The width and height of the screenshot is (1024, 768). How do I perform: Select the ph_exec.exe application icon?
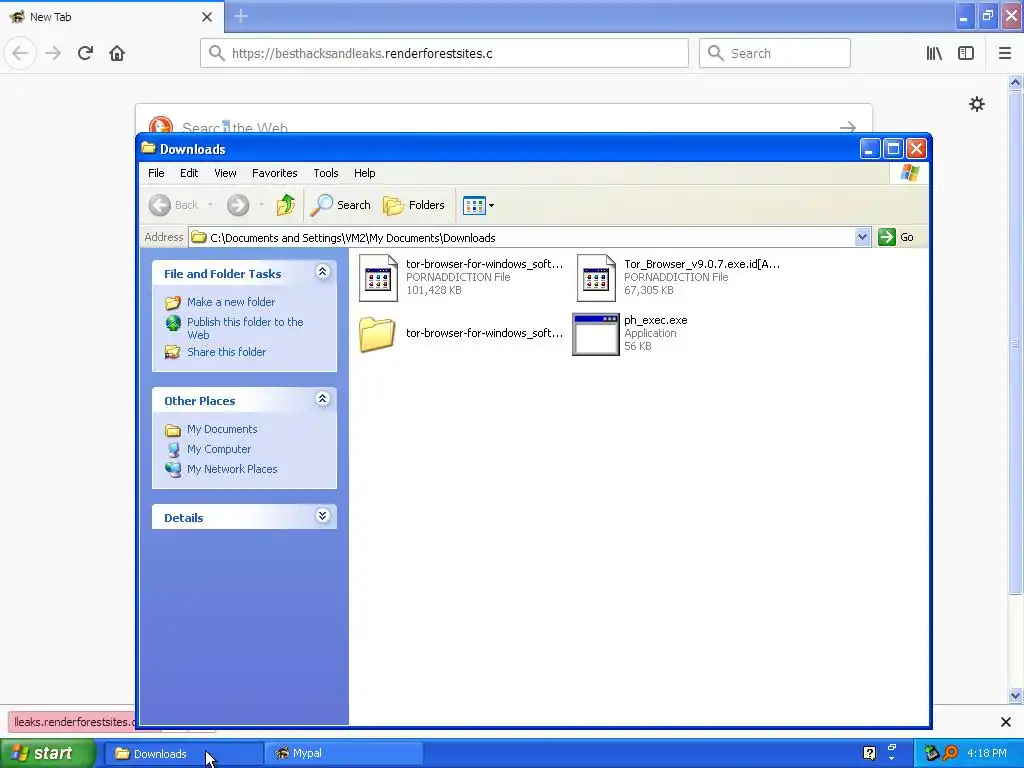tap(596, 334)
